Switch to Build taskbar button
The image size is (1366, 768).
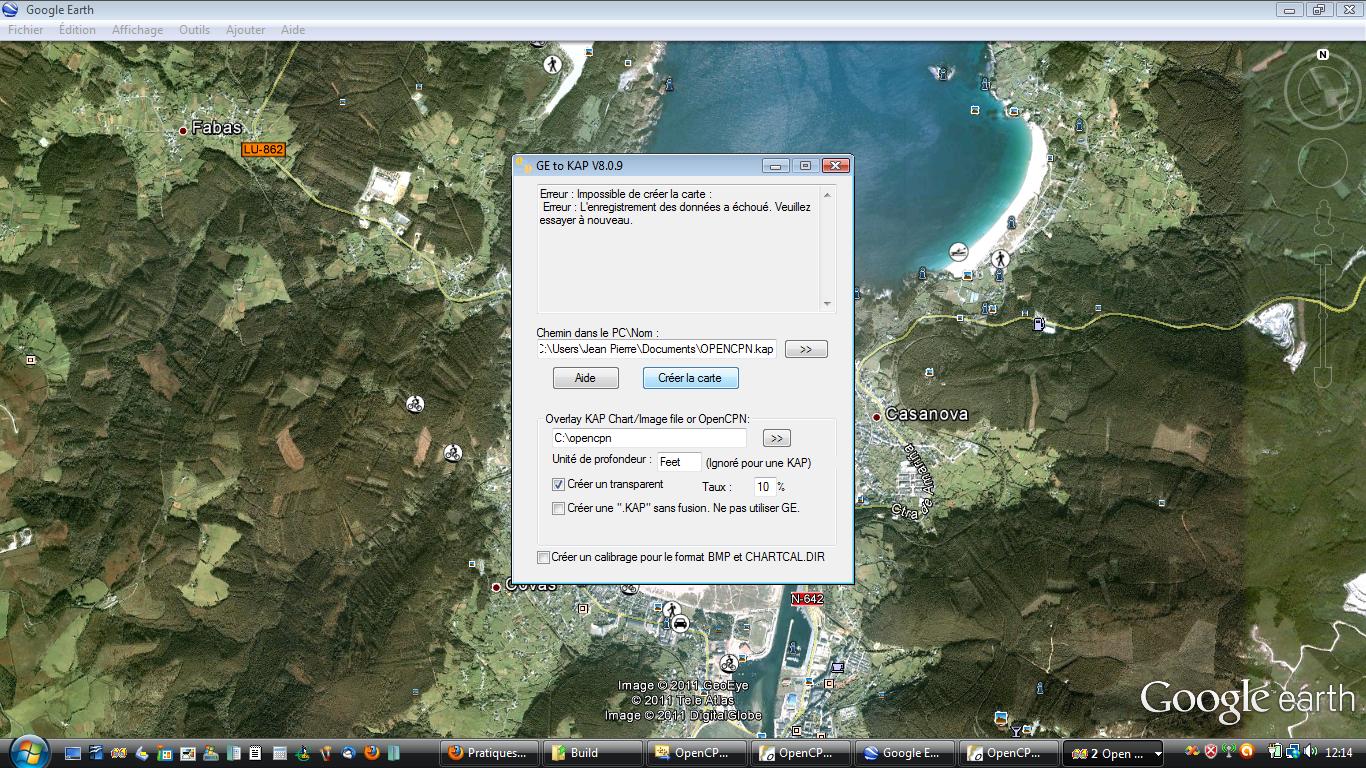(594, 753)
